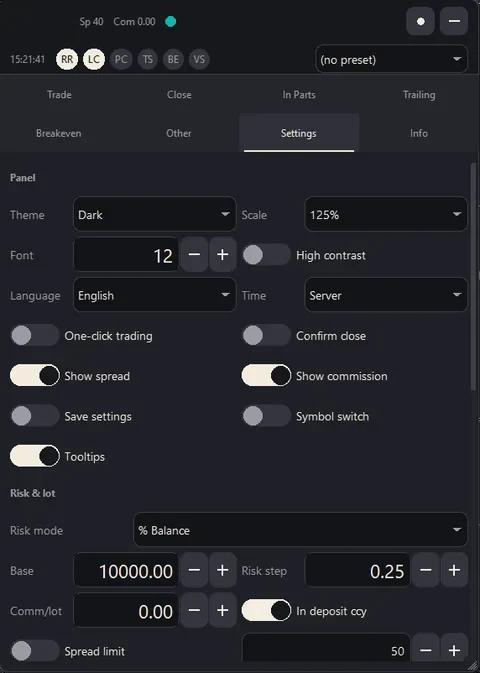Enable One-click trading toggle
Viewport: 480px width, 673px height.
35,335
